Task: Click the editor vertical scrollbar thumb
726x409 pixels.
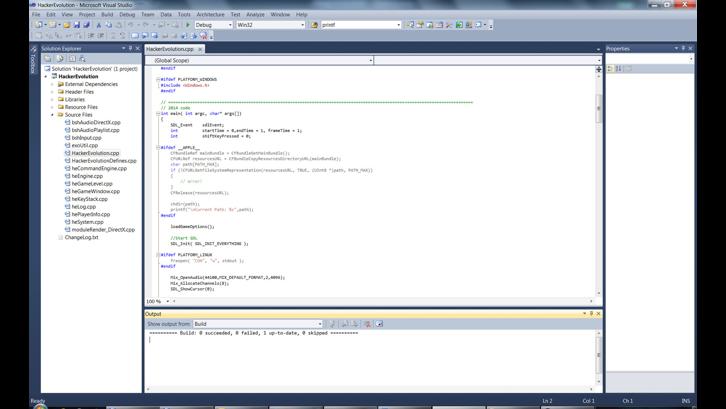Action: (x=599, y=108)
